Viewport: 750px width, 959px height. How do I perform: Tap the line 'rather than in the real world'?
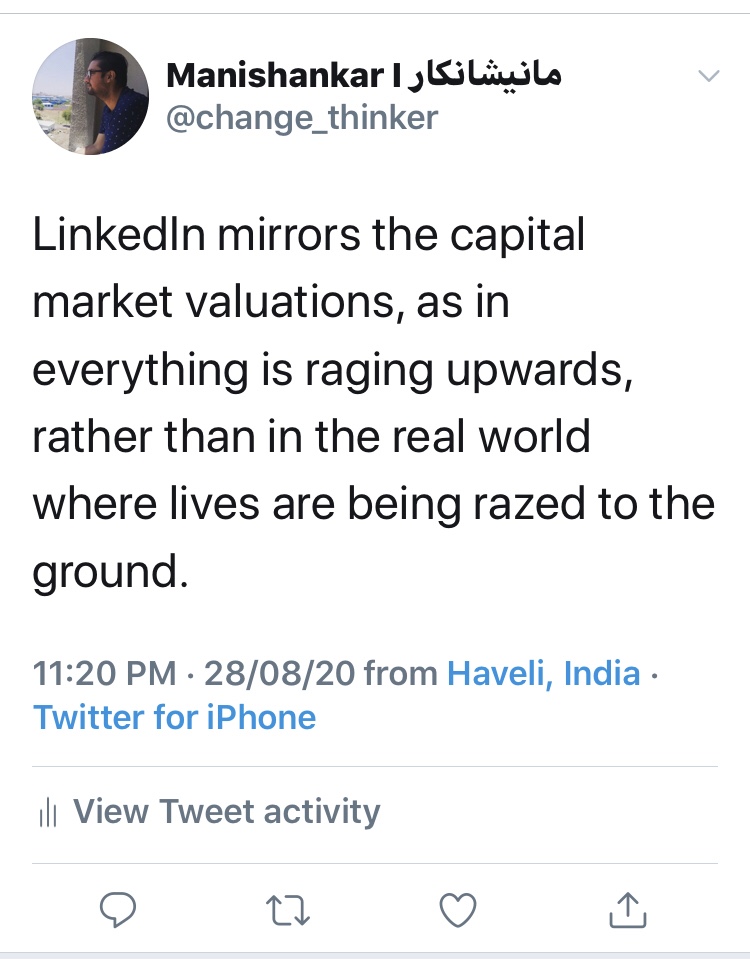pyautogui.click(x=311, y=437)
